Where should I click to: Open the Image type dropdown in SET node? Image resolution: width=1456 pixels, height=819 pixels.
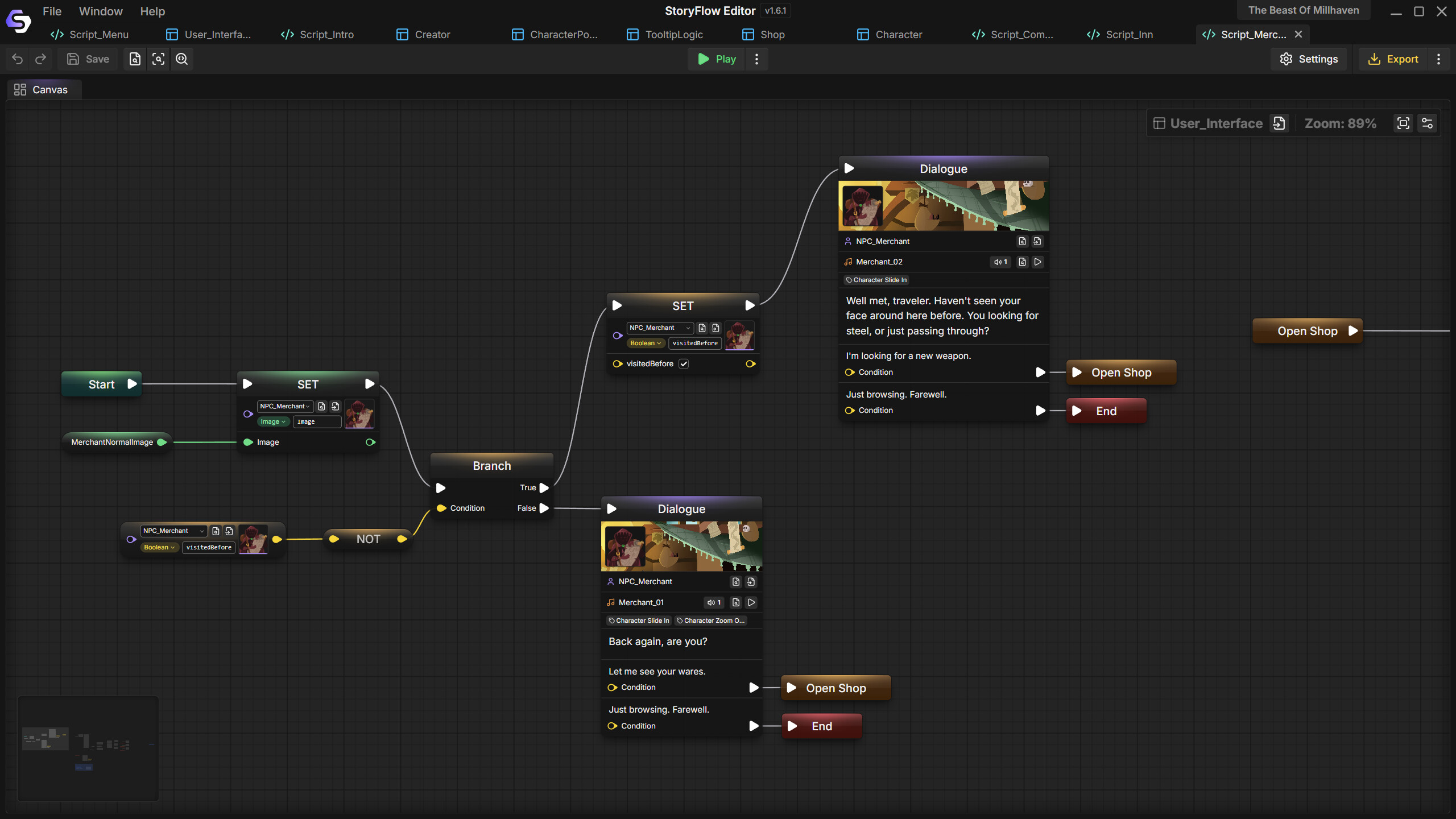point(273,421)
